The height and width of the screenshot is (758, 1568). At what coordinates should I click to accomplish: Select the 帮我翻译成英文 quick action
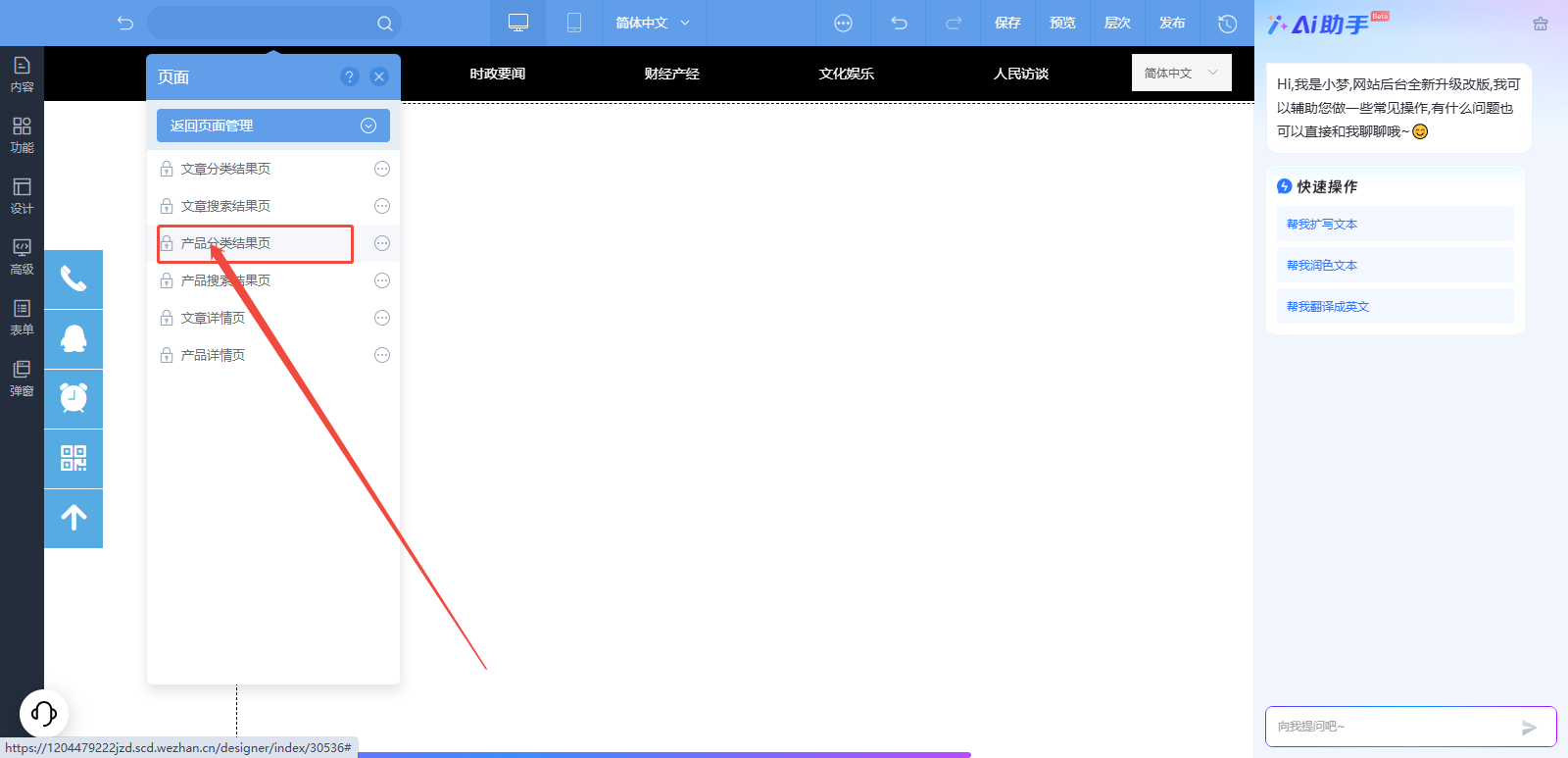click(1395, 306)
